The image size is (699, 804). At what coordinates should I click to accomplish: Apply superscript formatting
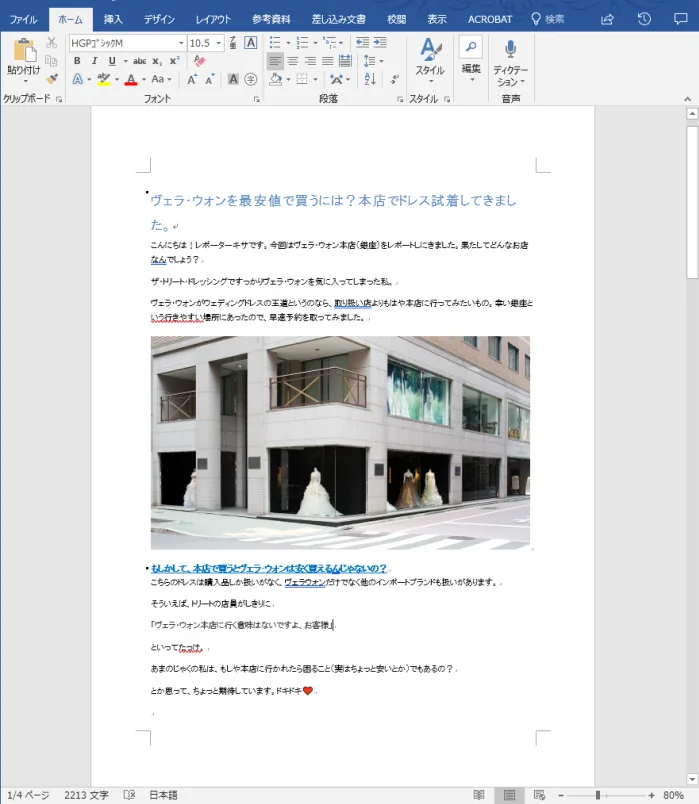tap(174, 61)
